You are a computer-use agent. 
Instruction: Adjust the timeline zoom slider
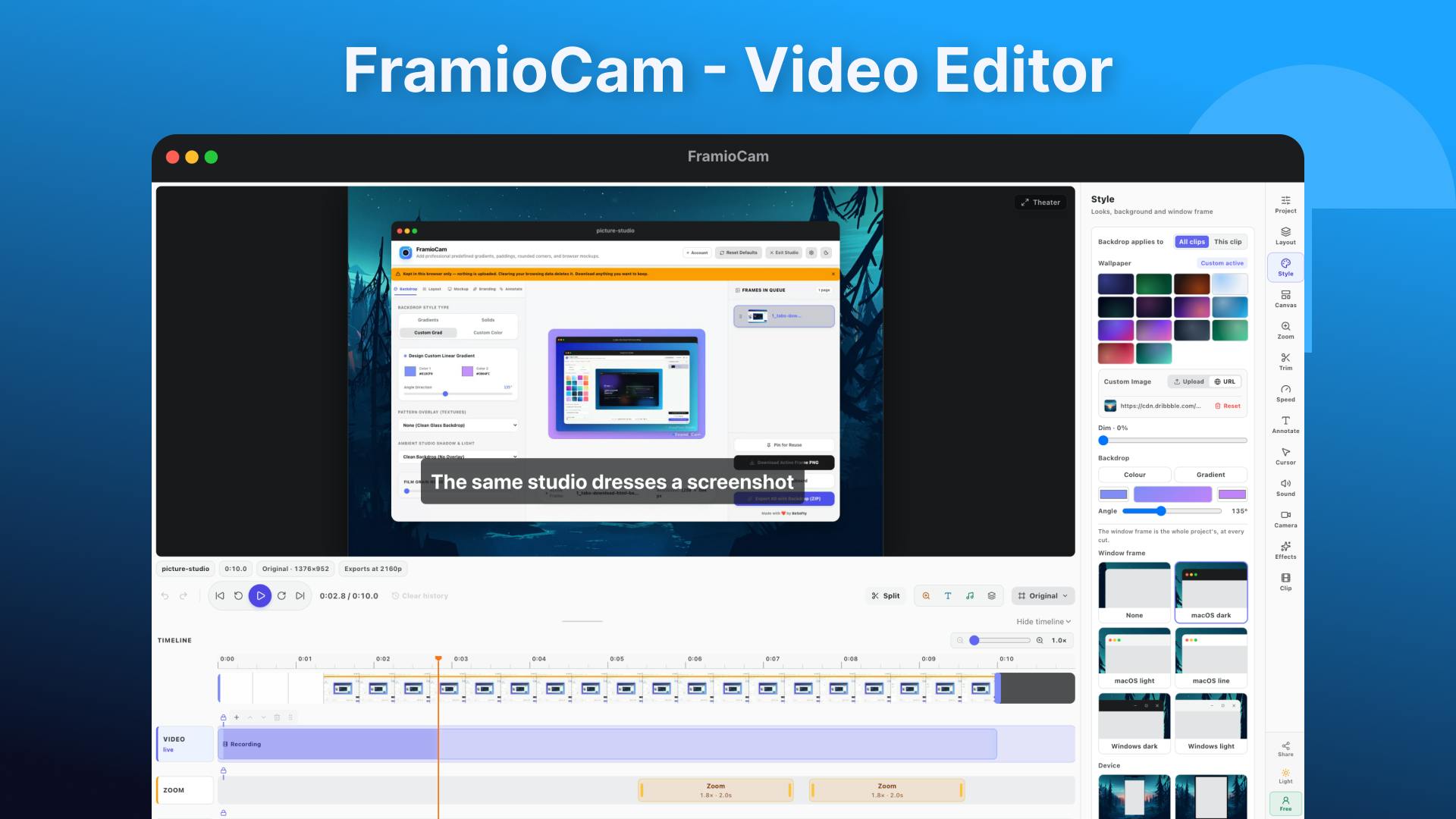[x=999, y=641]
